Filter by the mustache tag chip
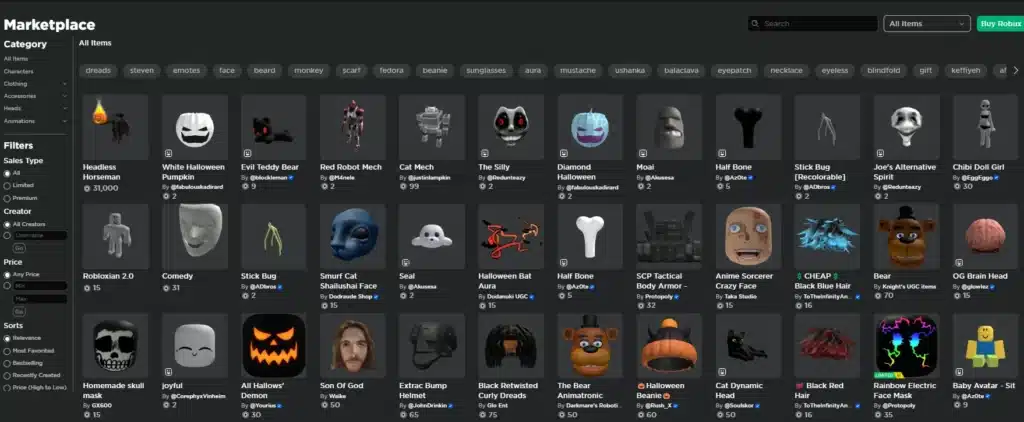 (x=578, y=71)
